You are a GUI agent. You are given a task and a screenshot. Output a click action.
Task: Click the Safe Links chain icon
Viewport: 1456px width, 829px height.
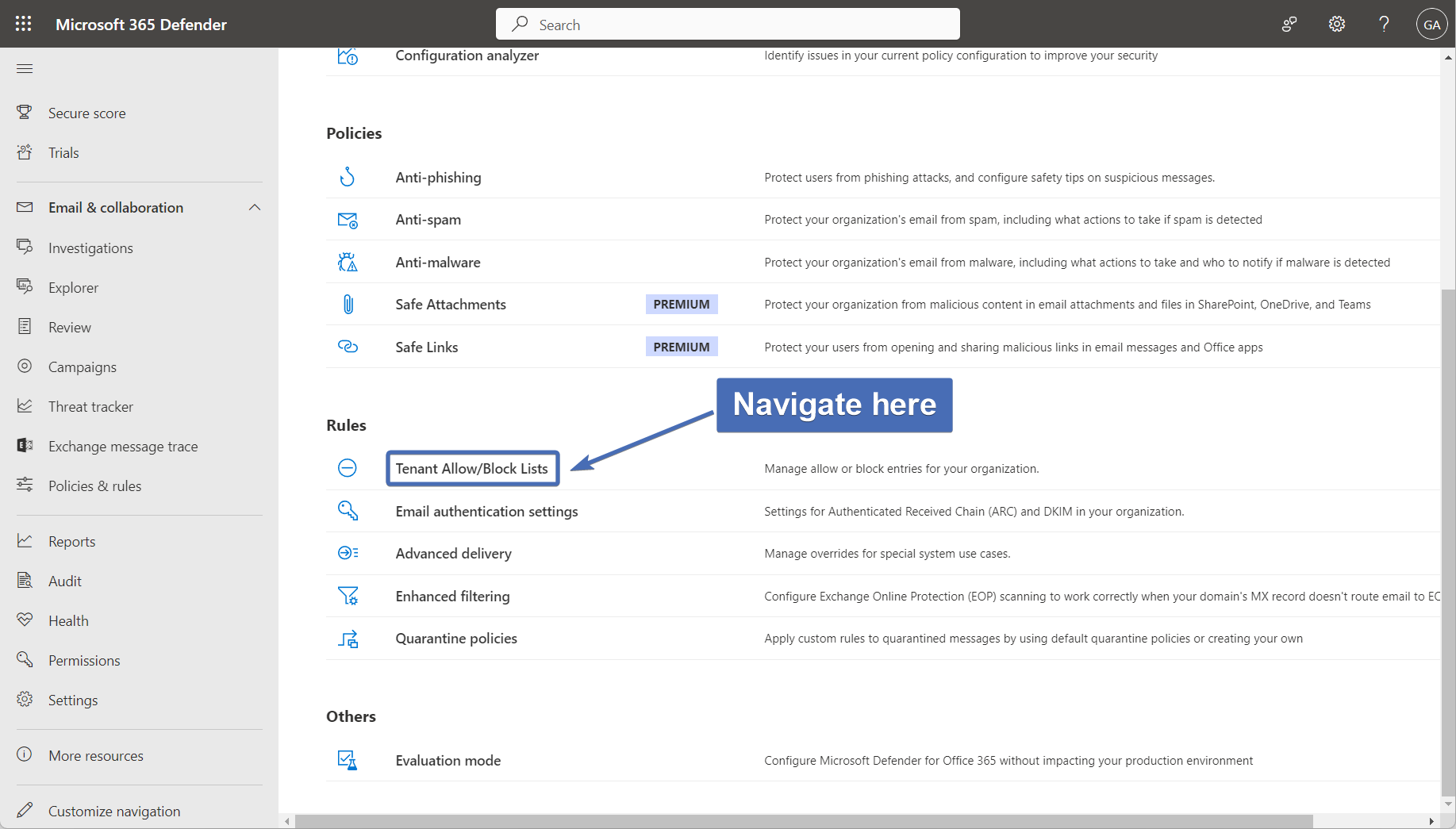[x=348, y=347]
